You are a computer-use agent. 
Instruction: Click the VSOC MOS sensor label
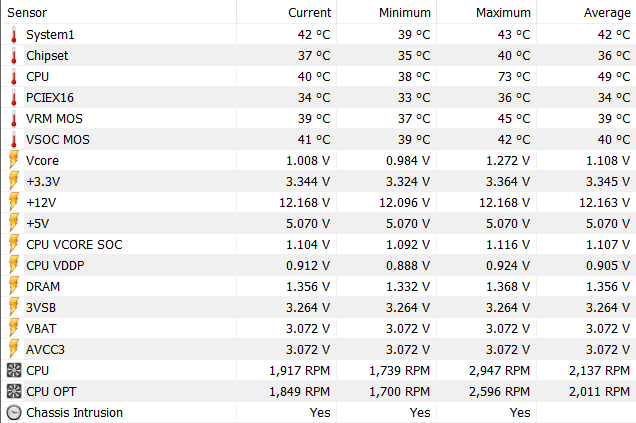58,140
